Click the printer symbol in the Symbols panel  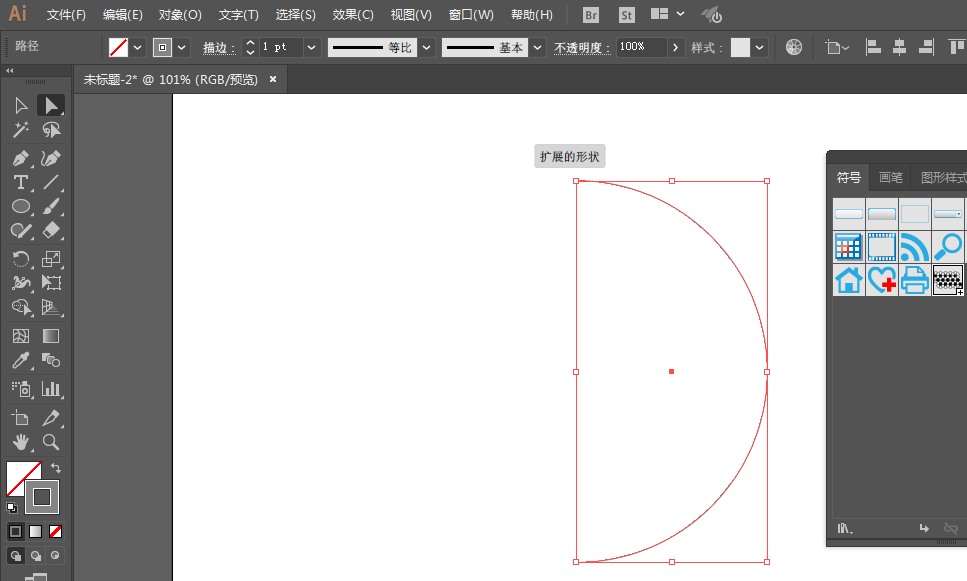coord(914,281)
